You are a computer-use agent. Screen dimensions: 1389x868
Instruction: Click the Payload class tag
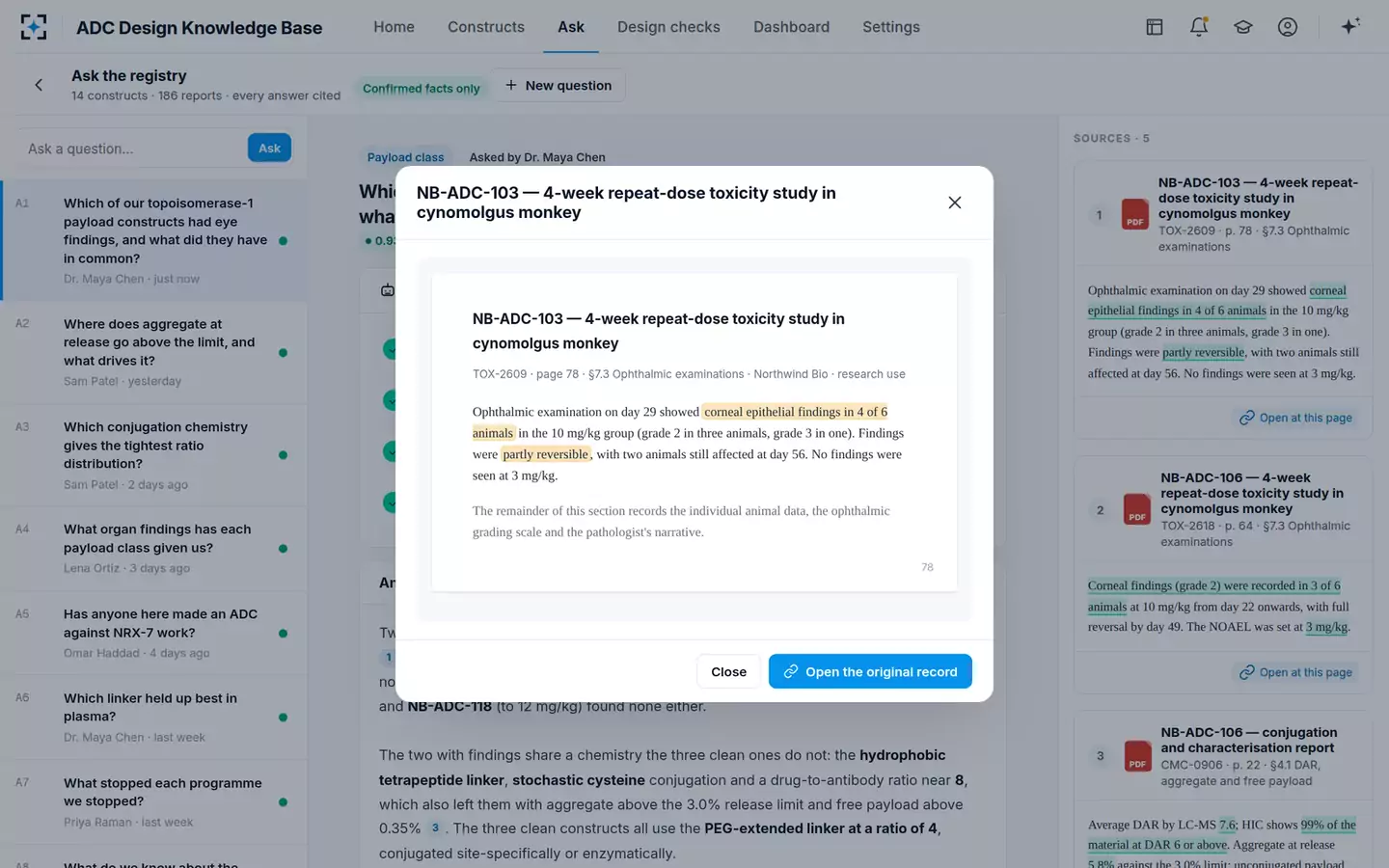click(405, 157)
